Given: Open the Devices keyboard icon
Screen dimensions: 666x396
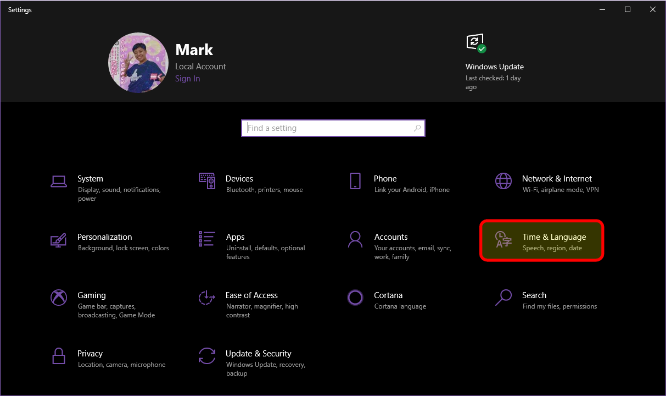Looking at the screenshot, I should (207, 181).
